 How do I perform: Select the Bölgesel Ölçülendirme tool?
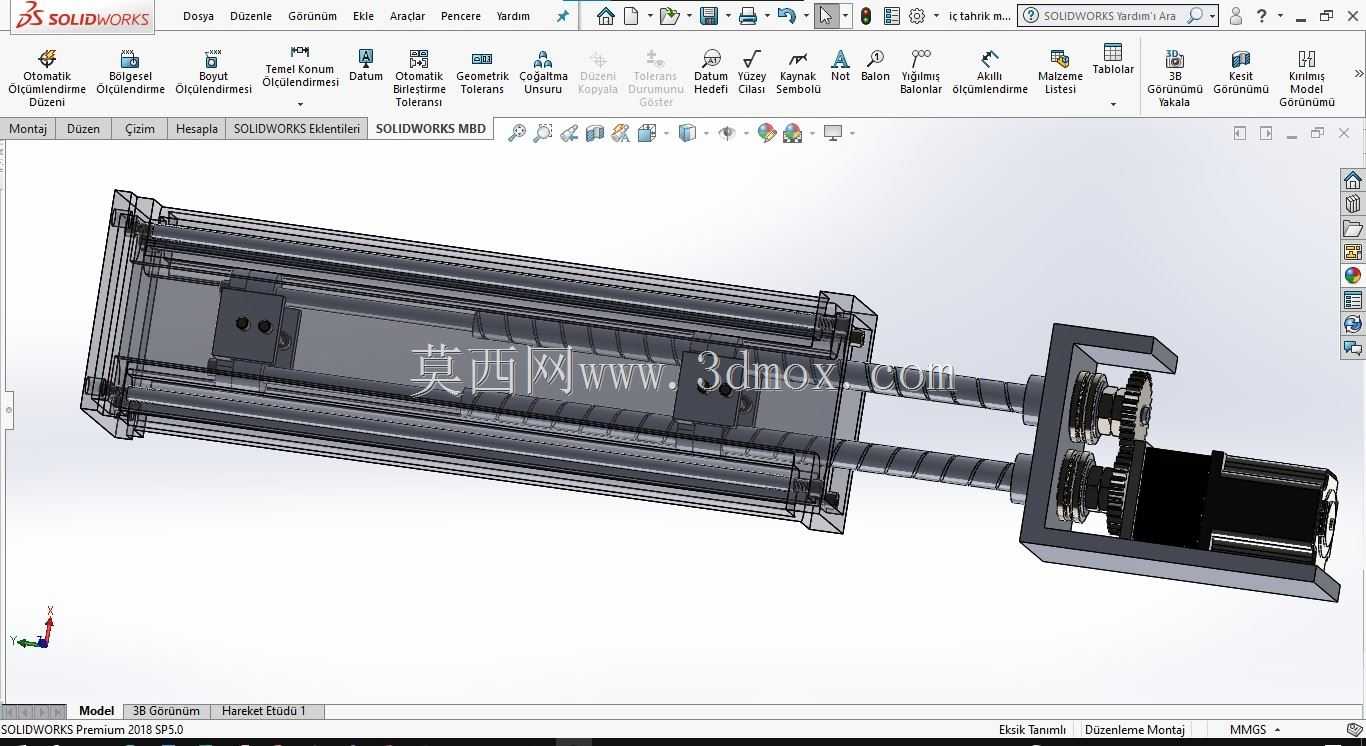[x=130, y=72]
